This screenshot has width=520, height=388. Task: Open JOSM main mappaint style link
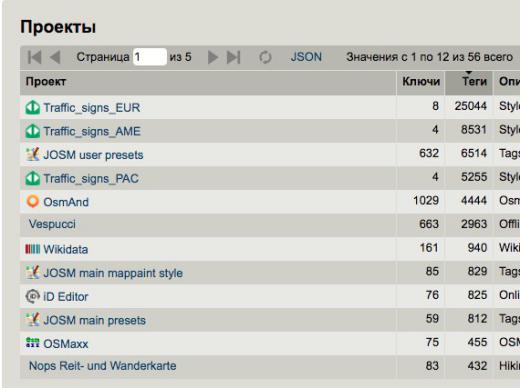pyautogui.click(x=113, y=273)
